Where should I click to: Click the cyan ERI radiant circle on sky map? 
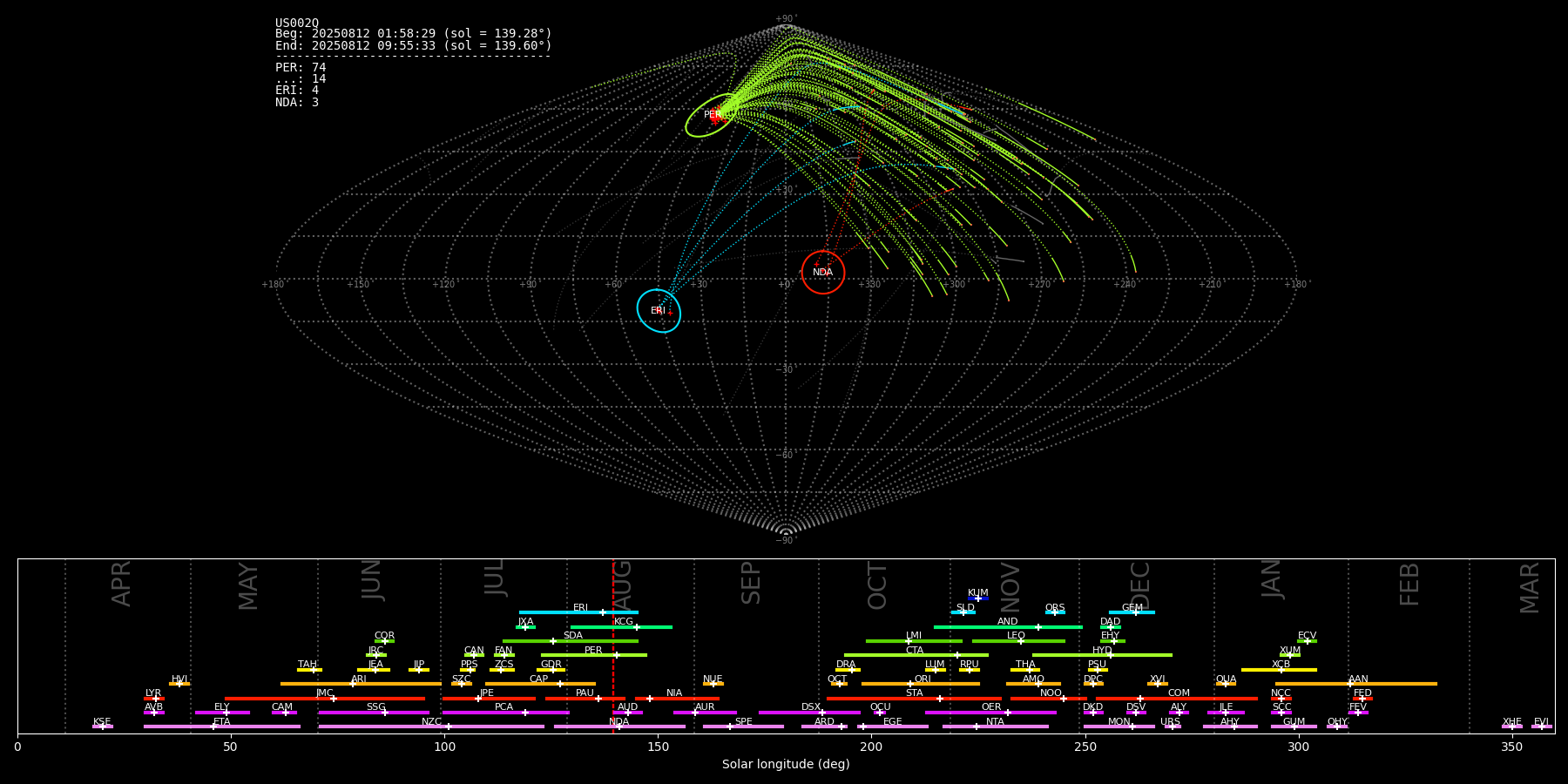659,311
